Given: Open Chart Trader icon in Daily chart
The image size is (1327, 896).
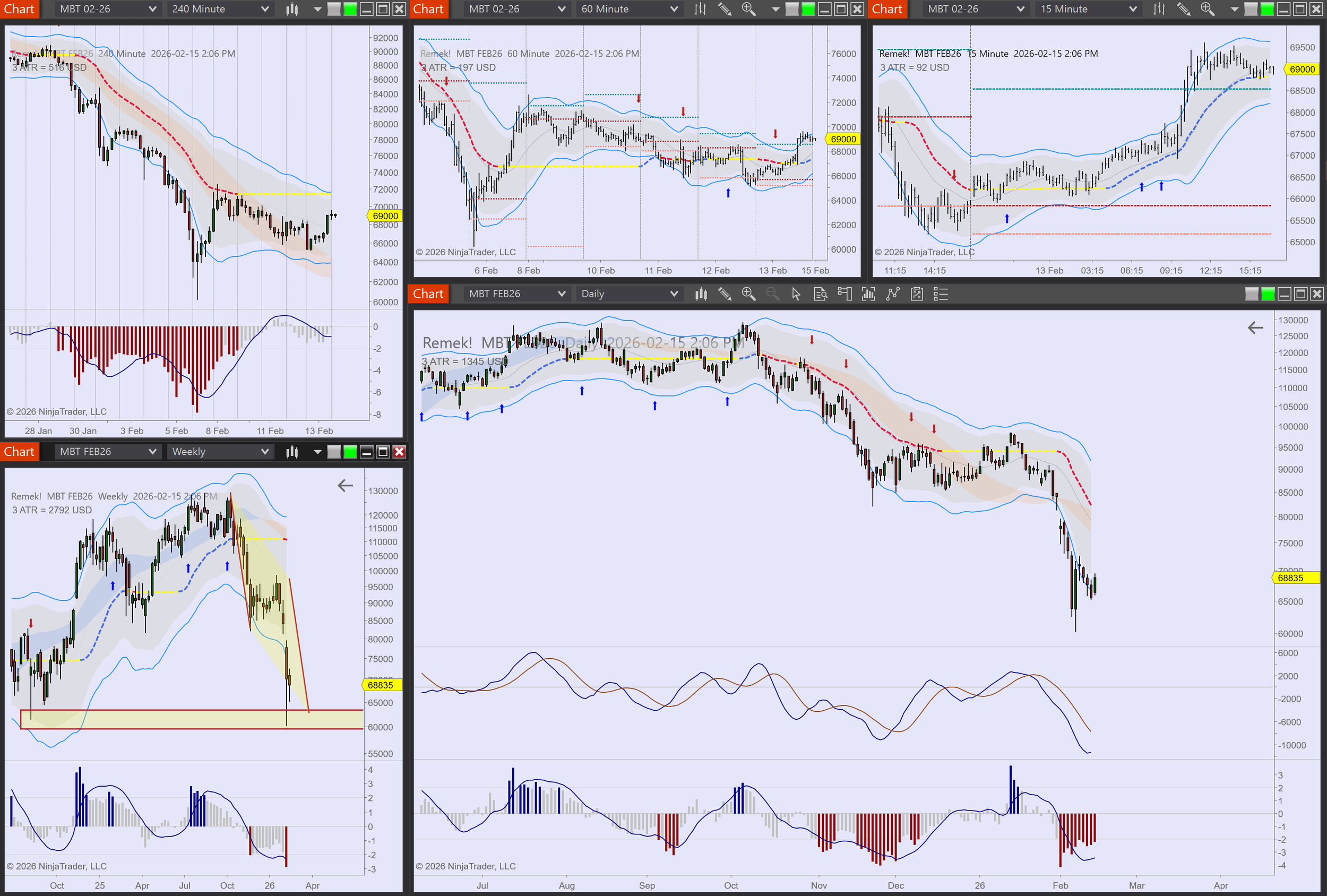Looking at the screenshot, I should point(845,294).
